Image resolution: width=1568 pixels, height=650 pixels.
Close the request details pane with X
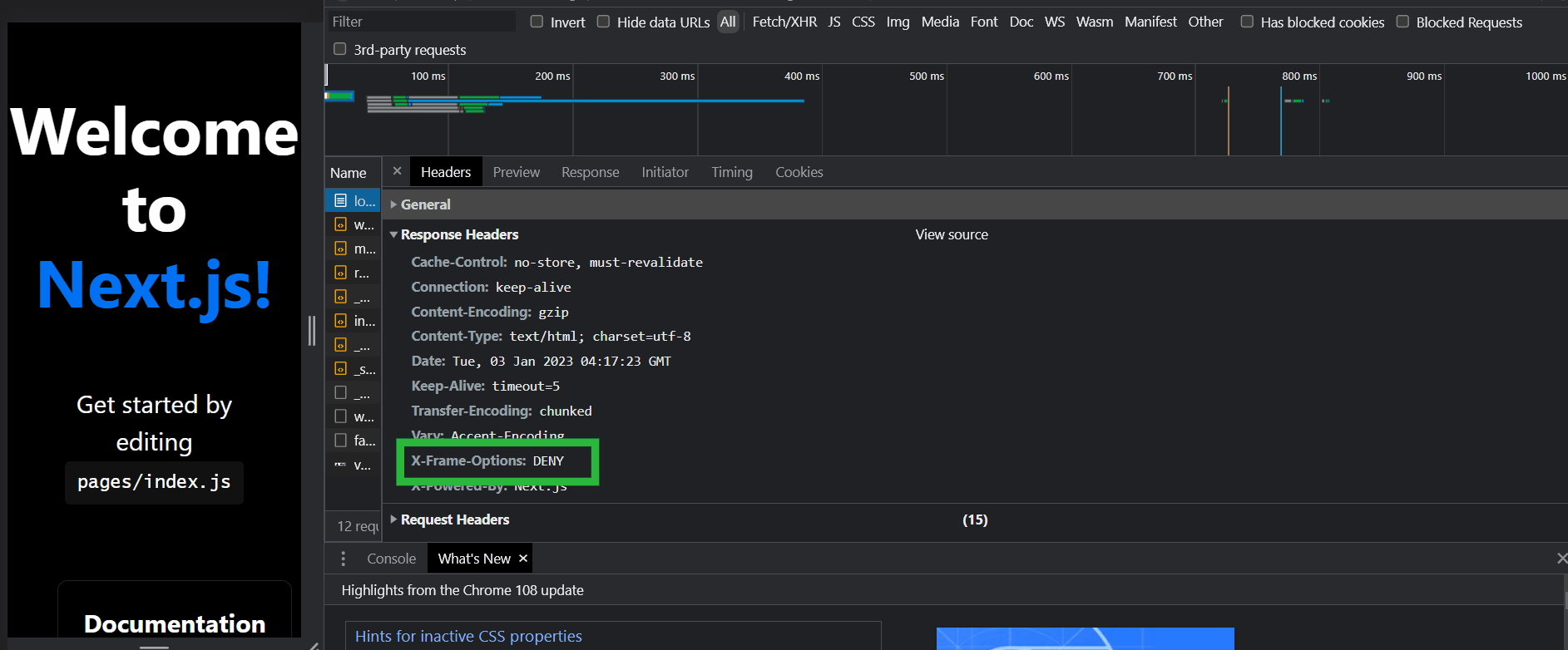[397, 171]
